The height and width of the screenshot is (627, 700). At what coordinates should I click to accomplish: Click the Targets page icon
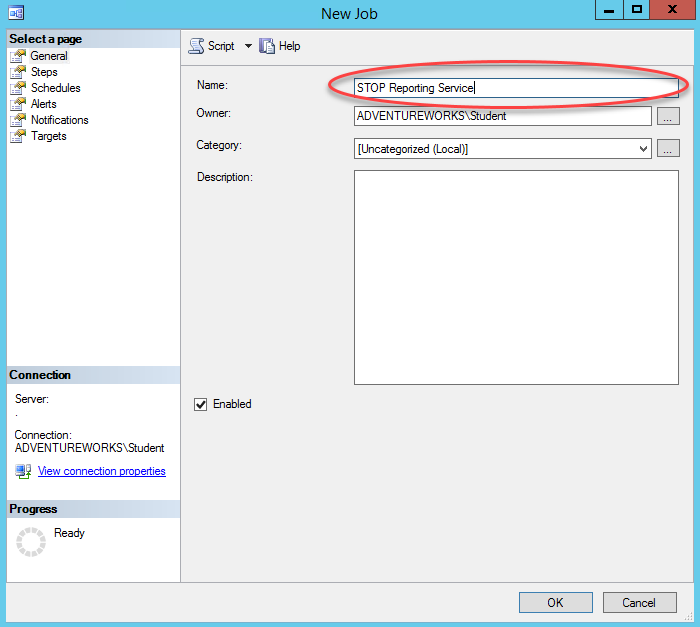(17, 136)
